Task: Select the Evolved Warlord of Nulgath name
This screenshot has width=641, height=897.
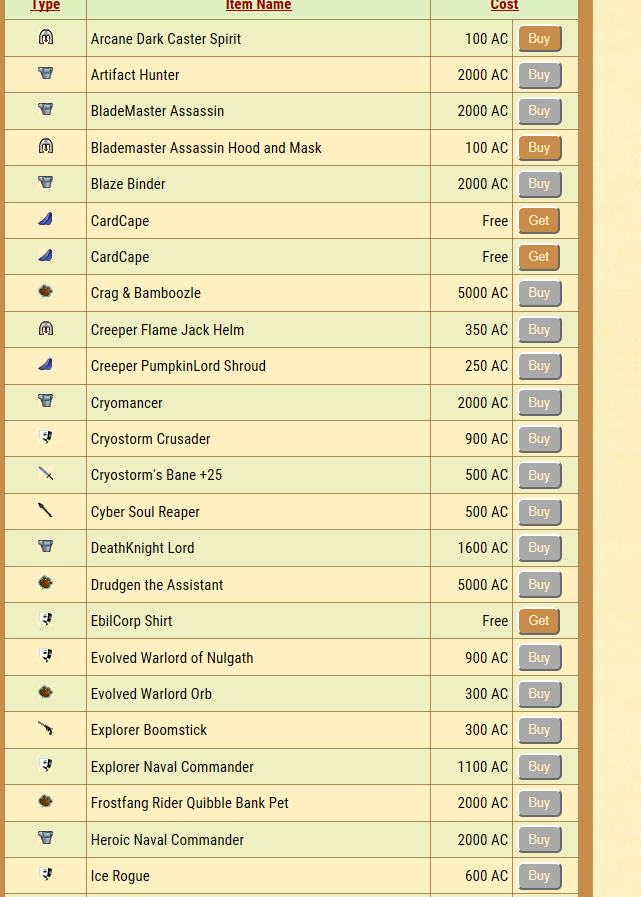Action: [x=172, y=658]
